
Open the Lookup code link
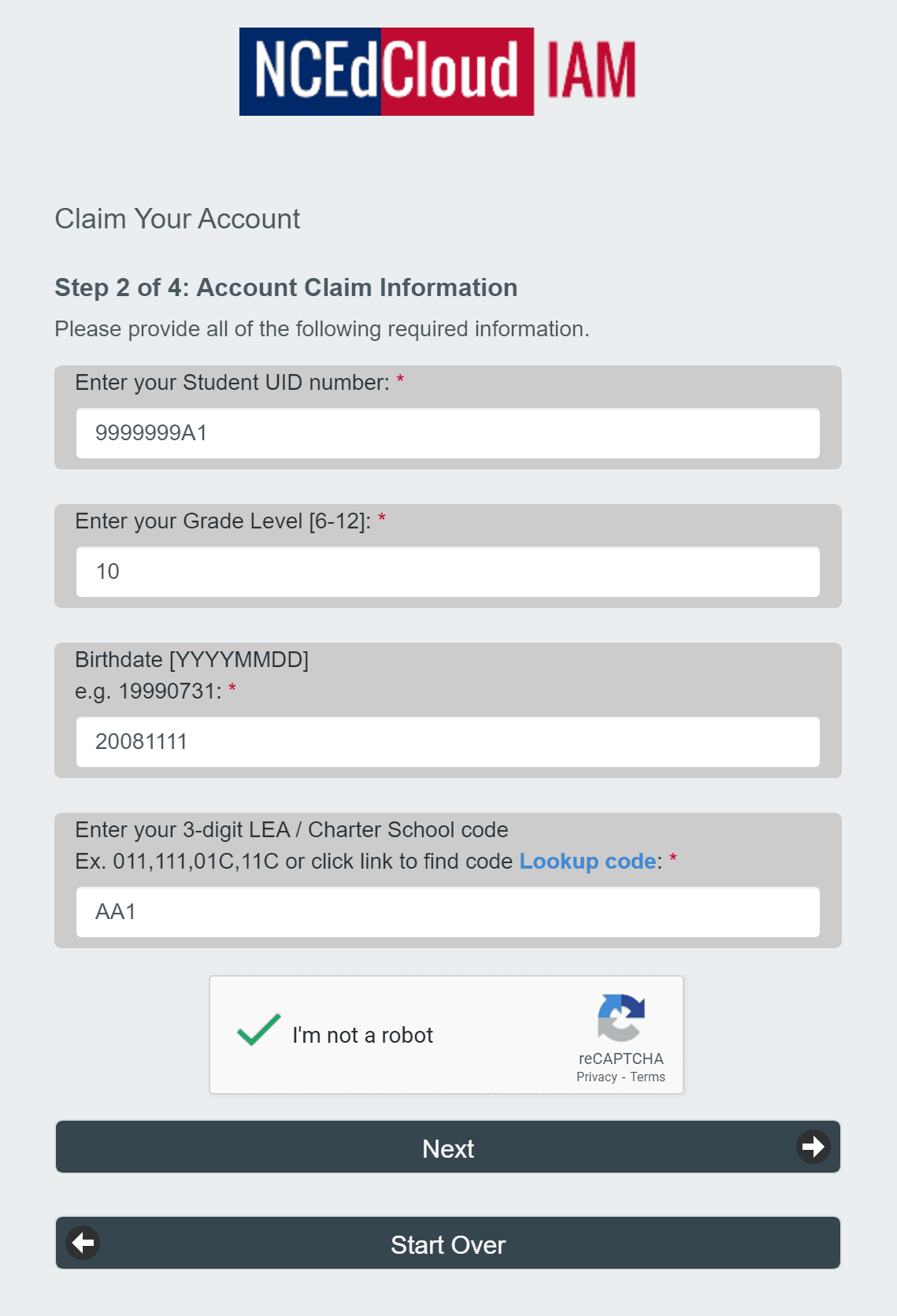coord(587,861)
